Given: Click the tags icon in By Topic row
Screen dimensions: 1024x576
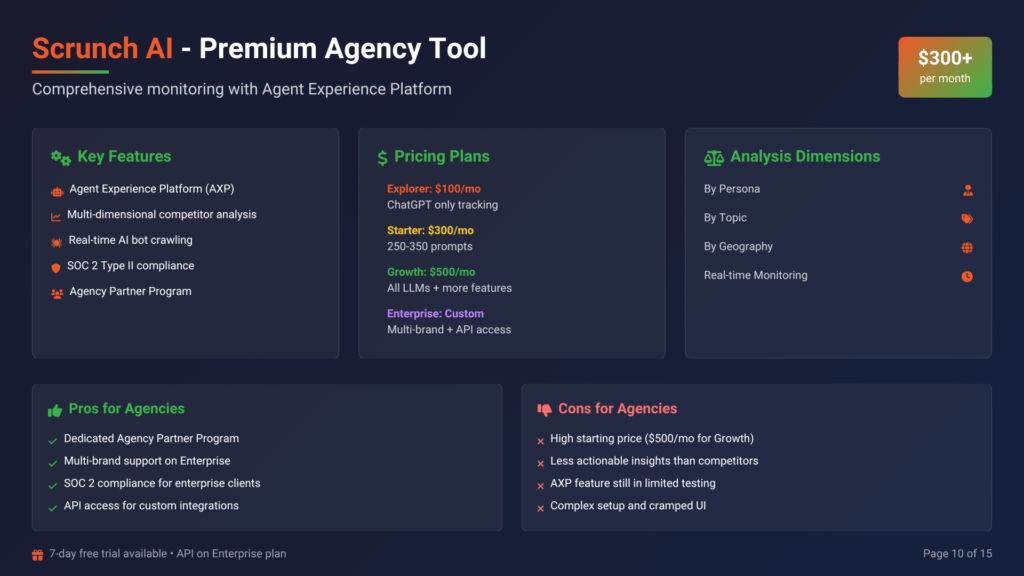Looking at the screenshot, I should 967,219.
